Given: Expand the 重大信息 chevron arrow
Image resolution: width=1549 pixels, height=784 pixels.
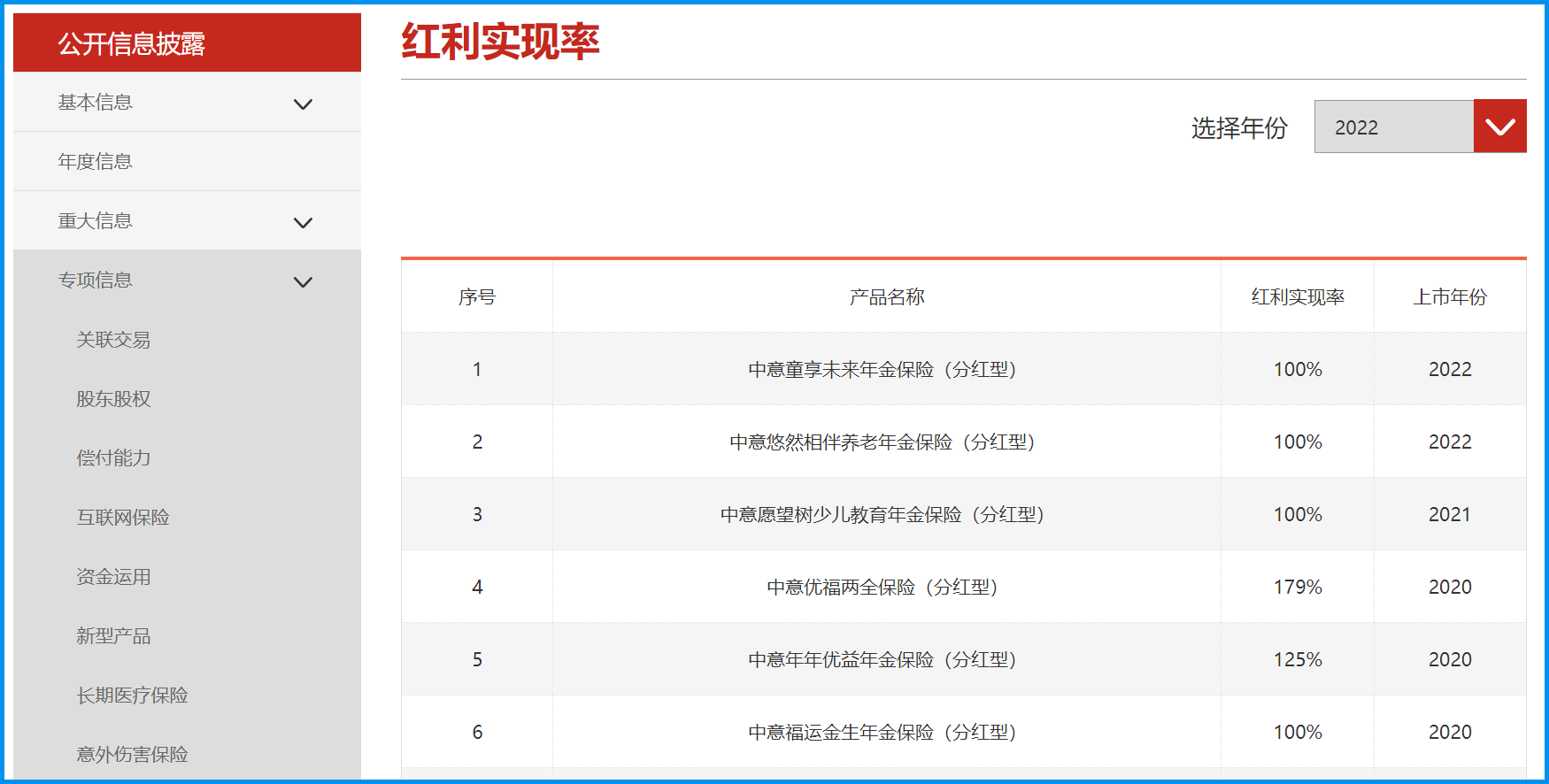Looking at the screenshot, I should point(303,222).
